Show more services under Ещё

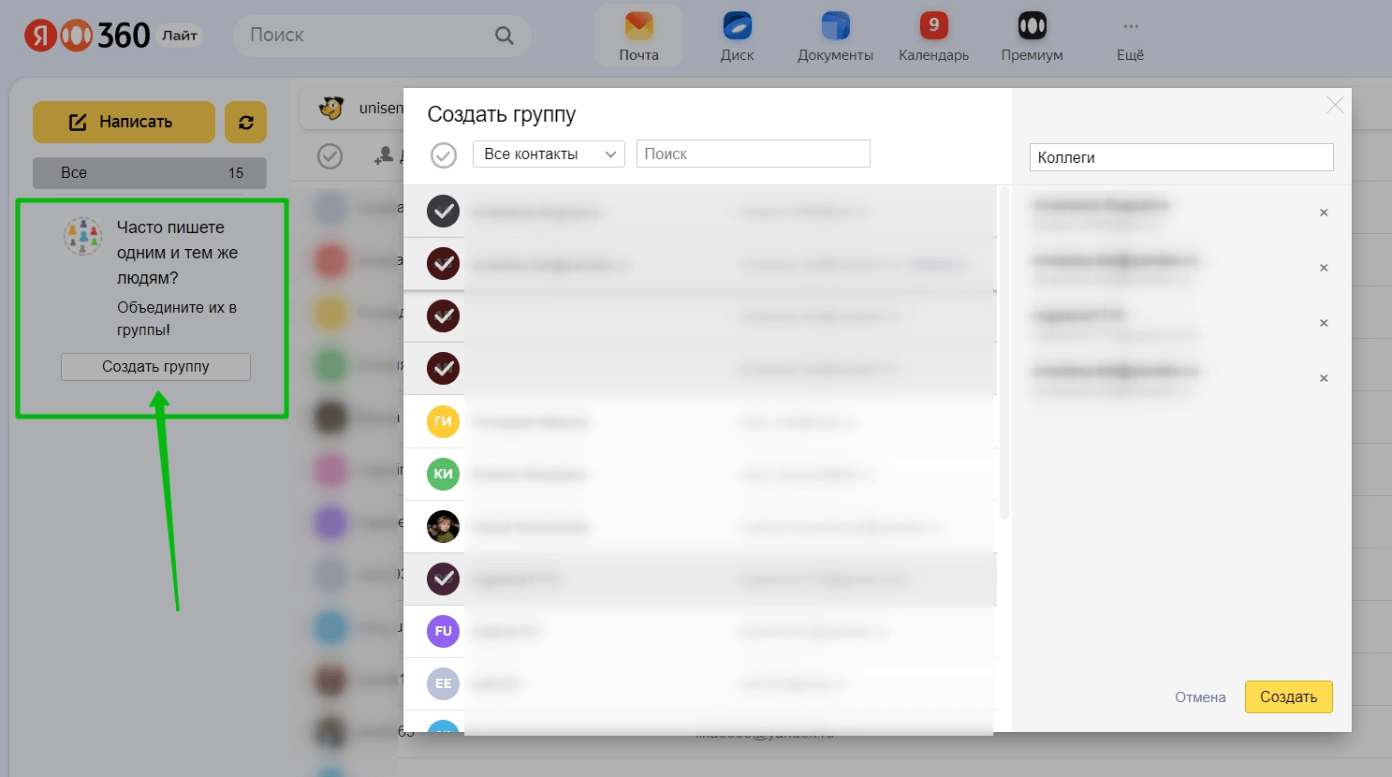pos(1130,36)
